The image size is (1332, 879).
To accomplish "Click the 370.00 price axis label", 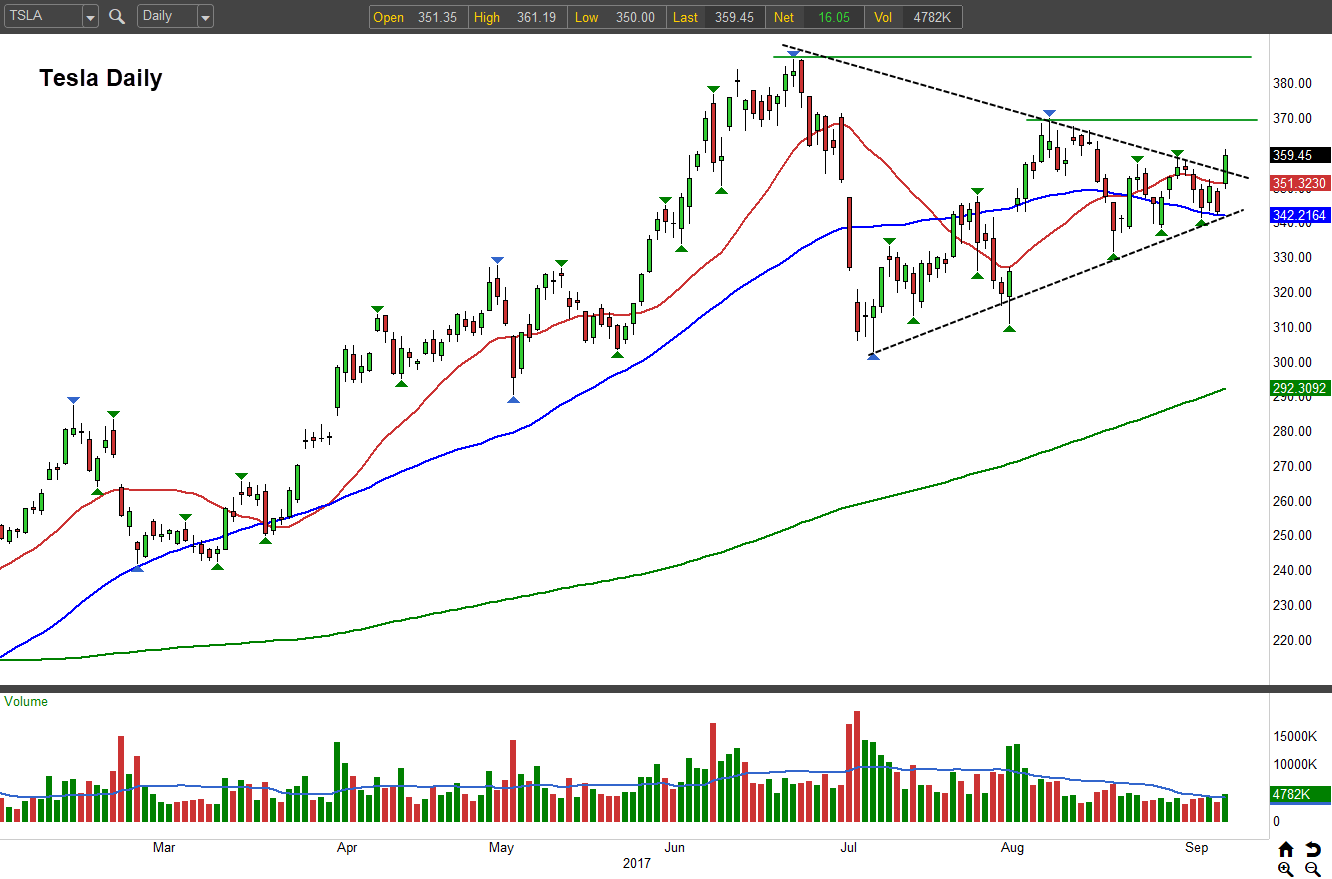I will coord(1291,119).
